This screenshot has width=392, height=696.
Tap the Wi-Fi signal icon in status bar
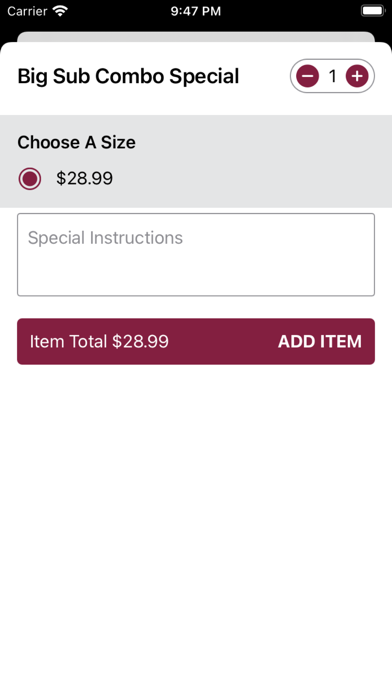tap(60, 11)
